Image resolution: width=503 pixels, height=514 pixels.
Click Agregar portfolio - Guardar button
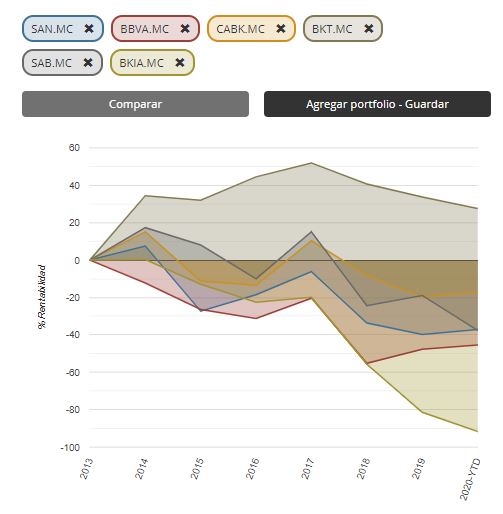(377, 104)
